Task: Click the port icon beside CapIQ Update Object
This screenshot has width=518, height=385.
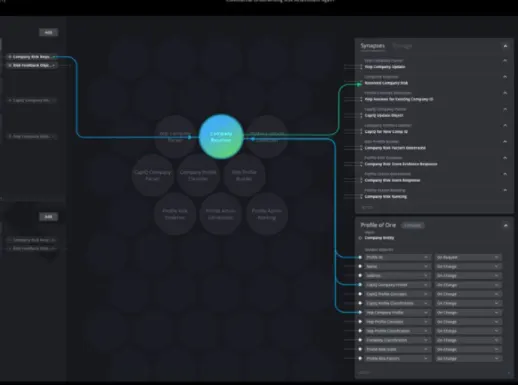Action: pos(361,115)
